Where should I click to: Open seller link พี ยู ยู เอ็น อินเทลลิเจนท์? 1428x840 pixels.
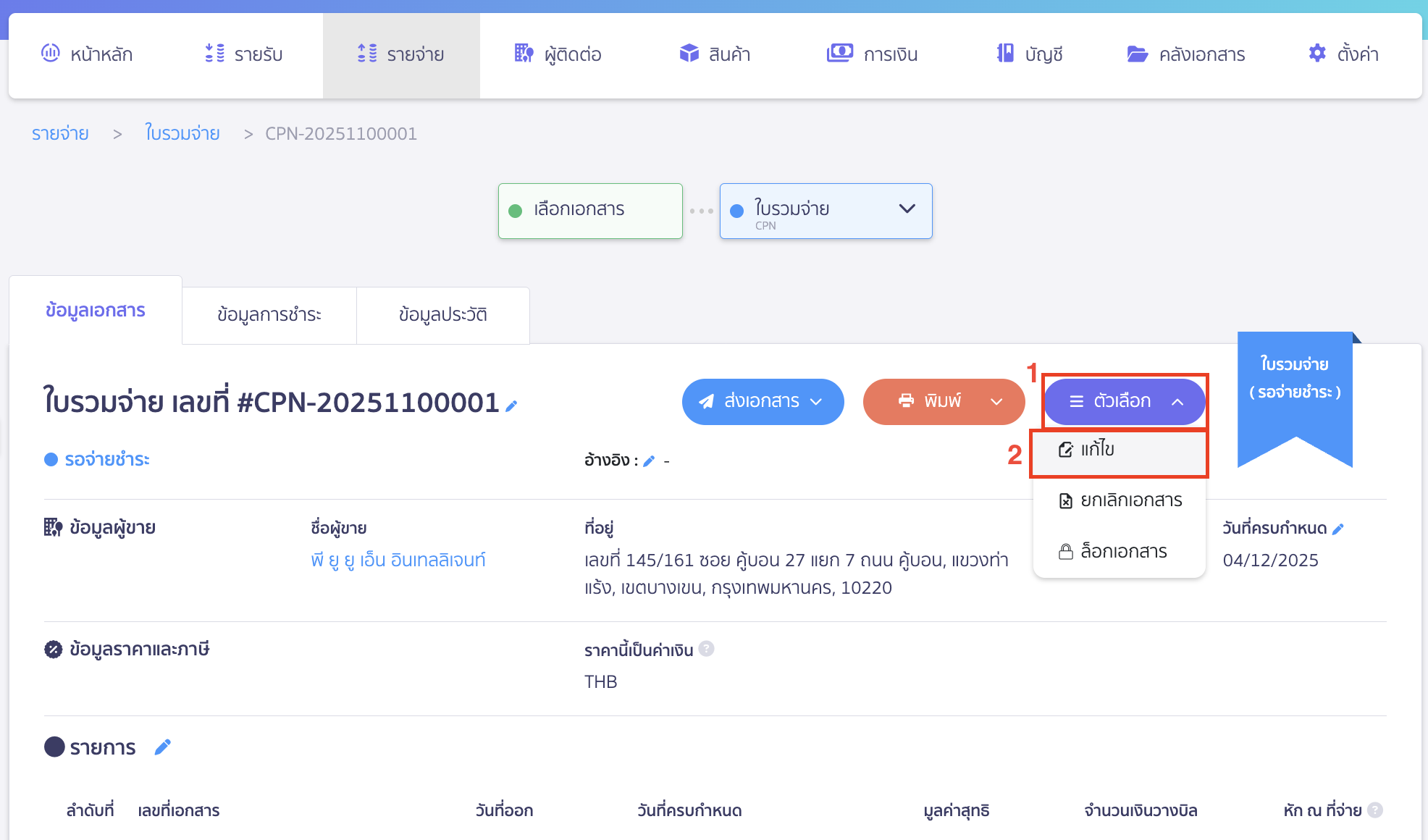(398, 560)
